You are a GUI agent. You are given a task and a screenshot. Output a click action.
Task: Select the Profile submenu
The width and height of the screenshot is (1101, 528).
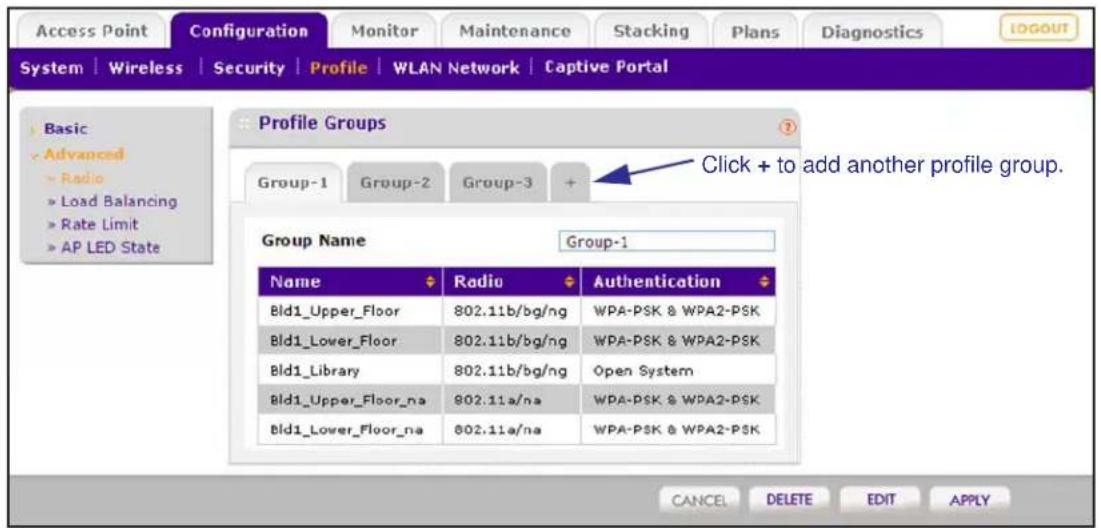(338, 68)
